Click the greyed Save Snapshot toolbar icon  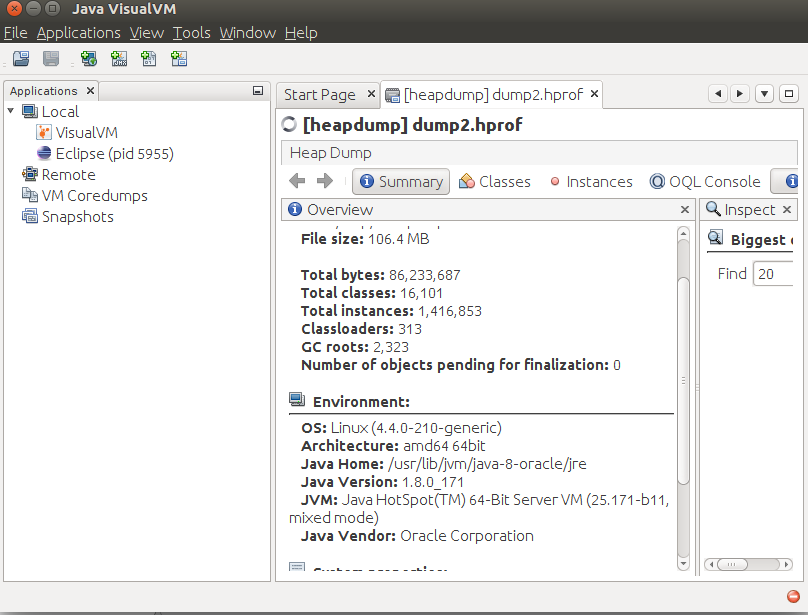coord(51,59)
